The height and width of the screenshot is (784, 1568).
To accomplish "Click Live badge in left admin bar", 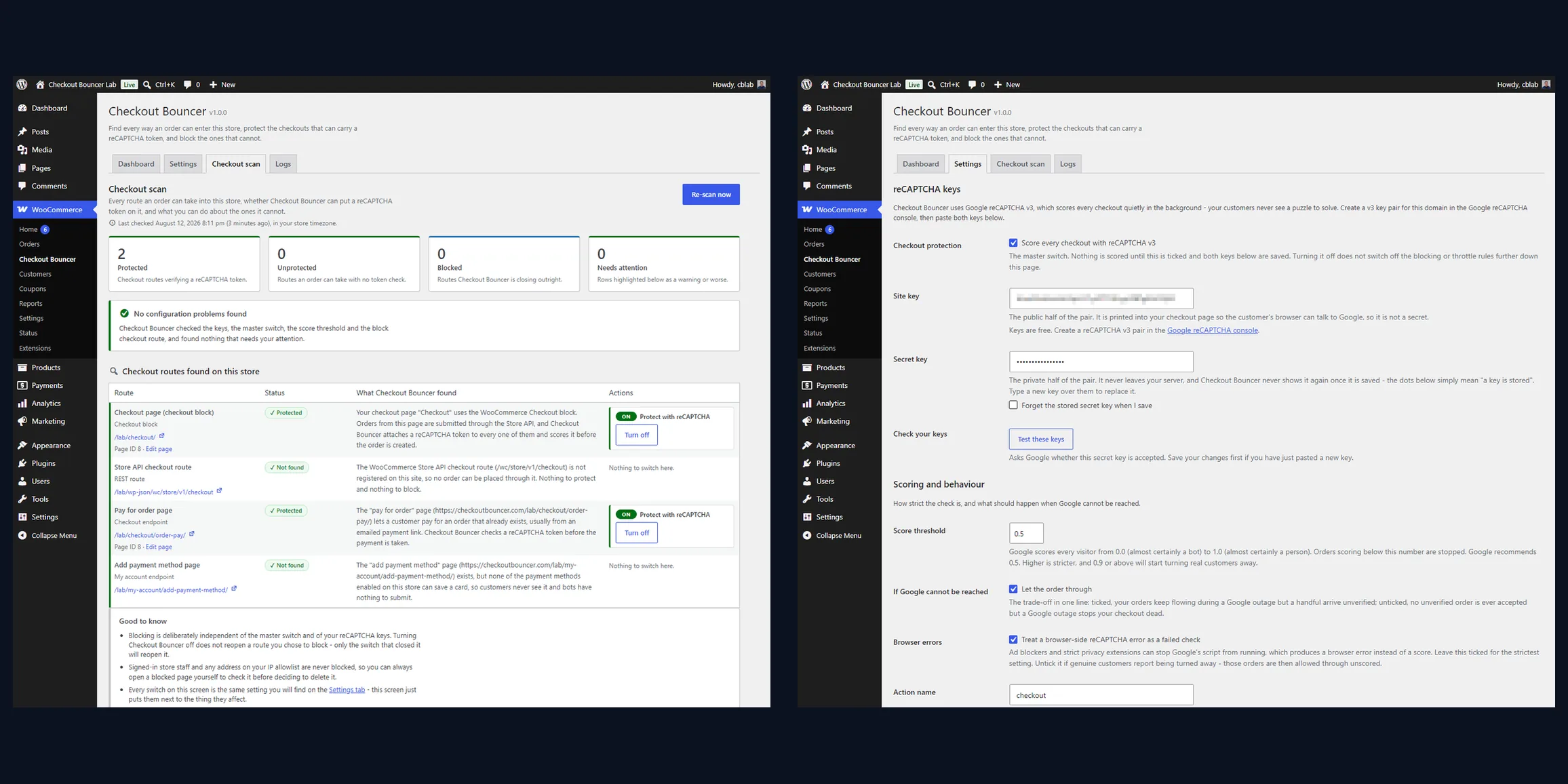I will tap(130, 85).
